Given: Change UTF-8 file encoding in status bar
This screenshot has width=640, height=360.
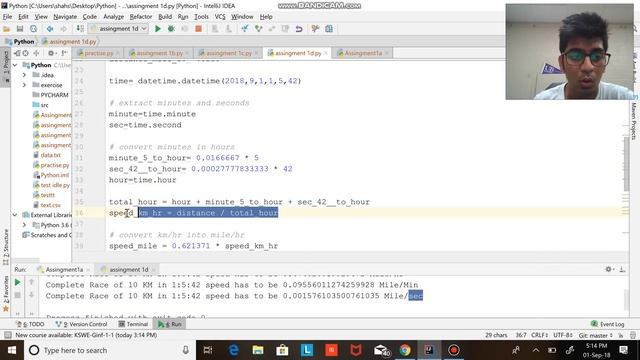Looking at the screenshot, I should (x=563, y=335).
